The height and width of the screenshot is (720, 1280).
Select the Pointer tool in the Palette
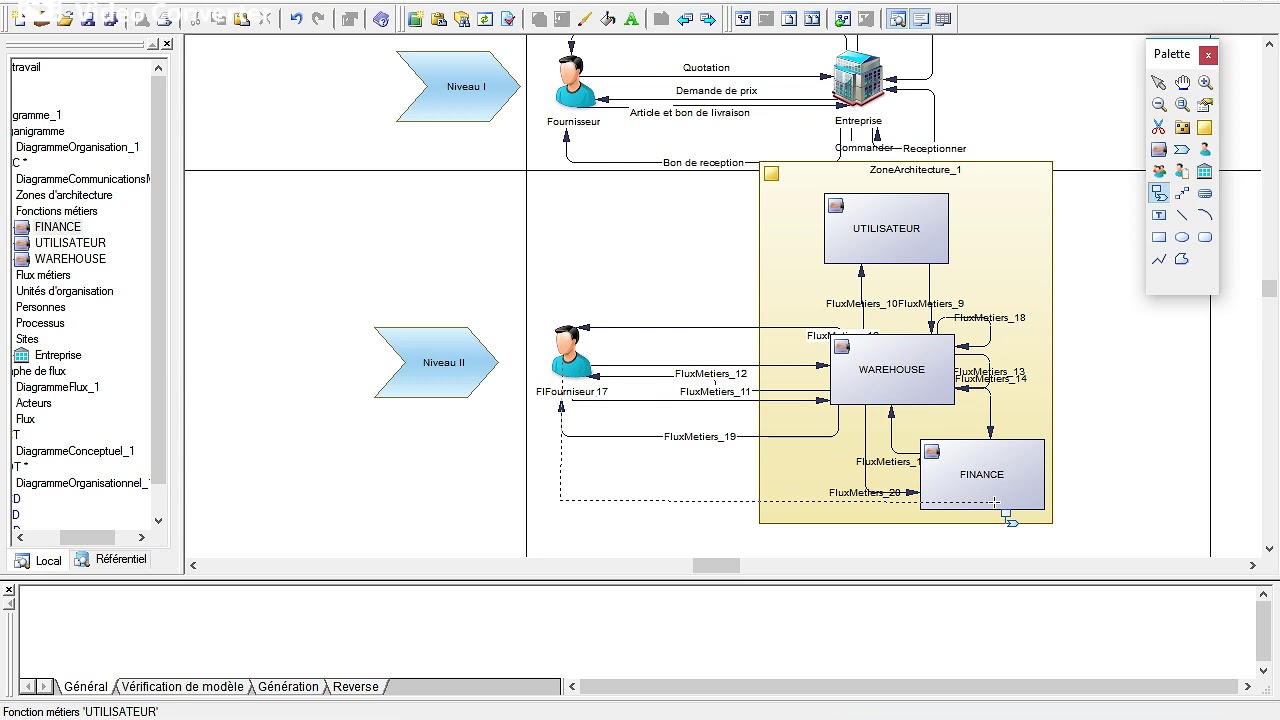click(1158, 83)
